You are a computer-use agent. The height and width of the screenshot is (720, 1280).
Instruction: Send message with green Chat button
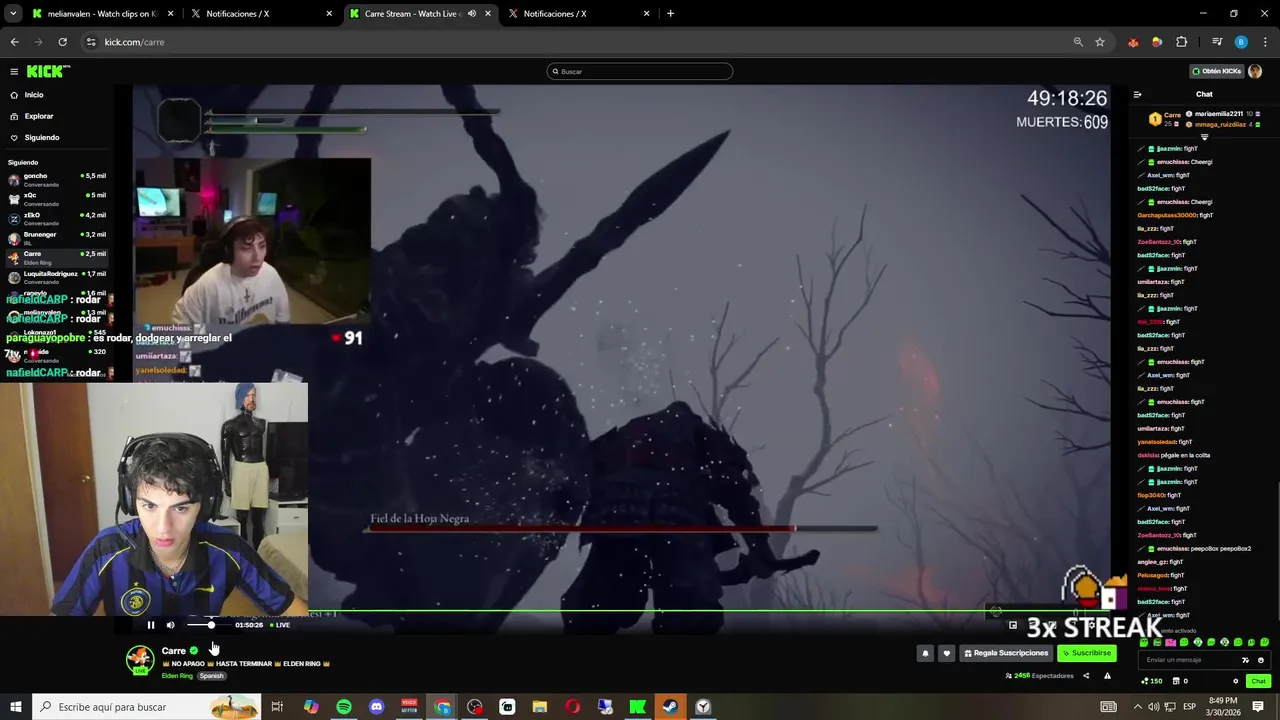click(1258, 681)
